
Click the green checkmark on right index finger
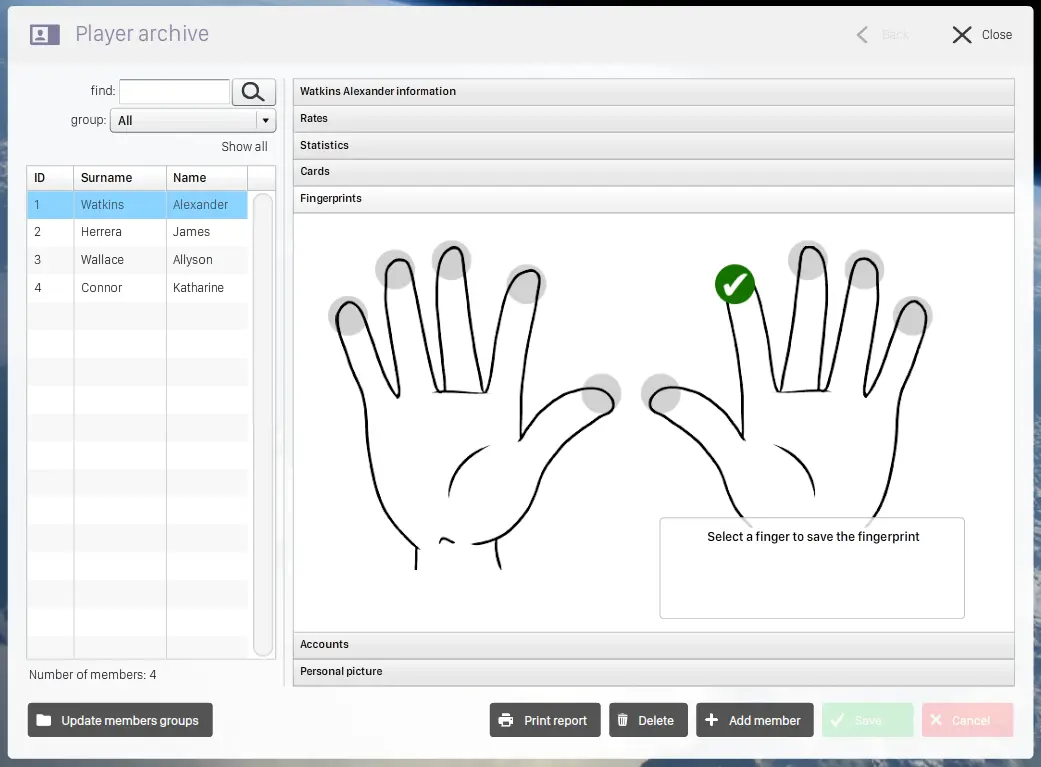735,284
